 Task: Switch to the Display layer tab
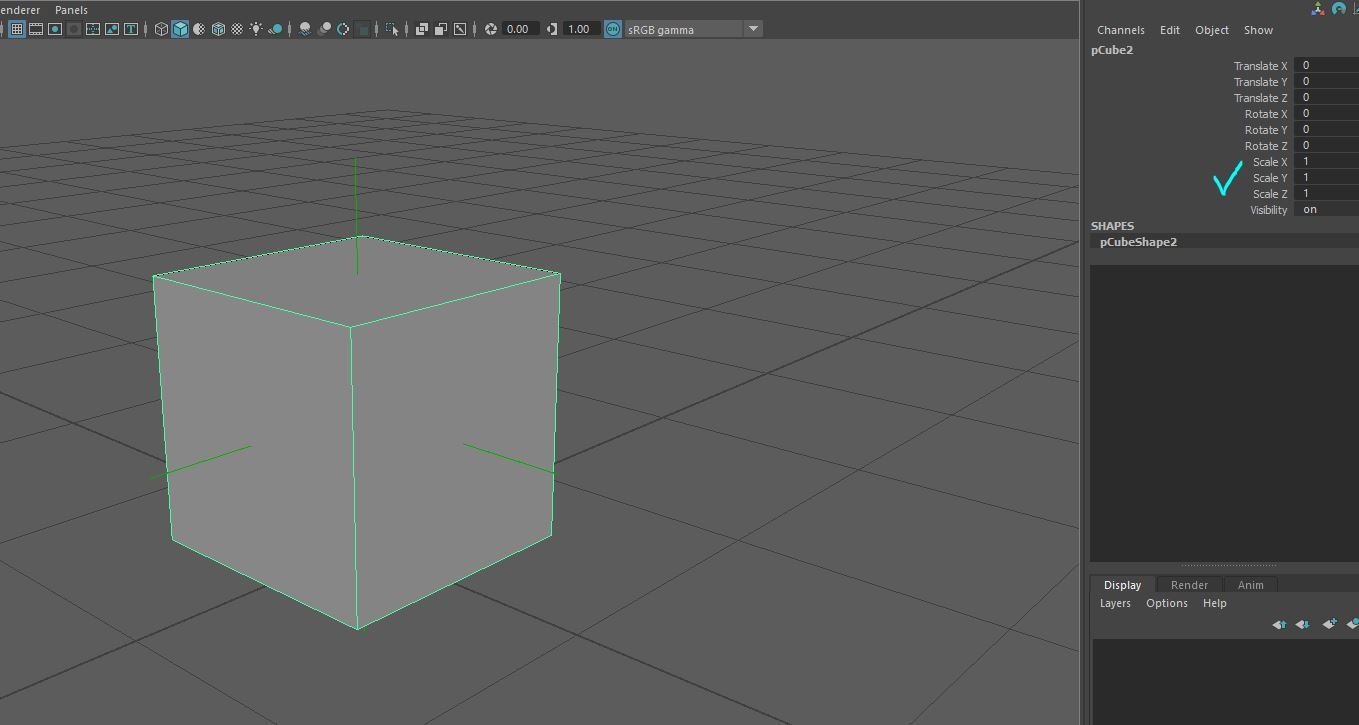1122,585
